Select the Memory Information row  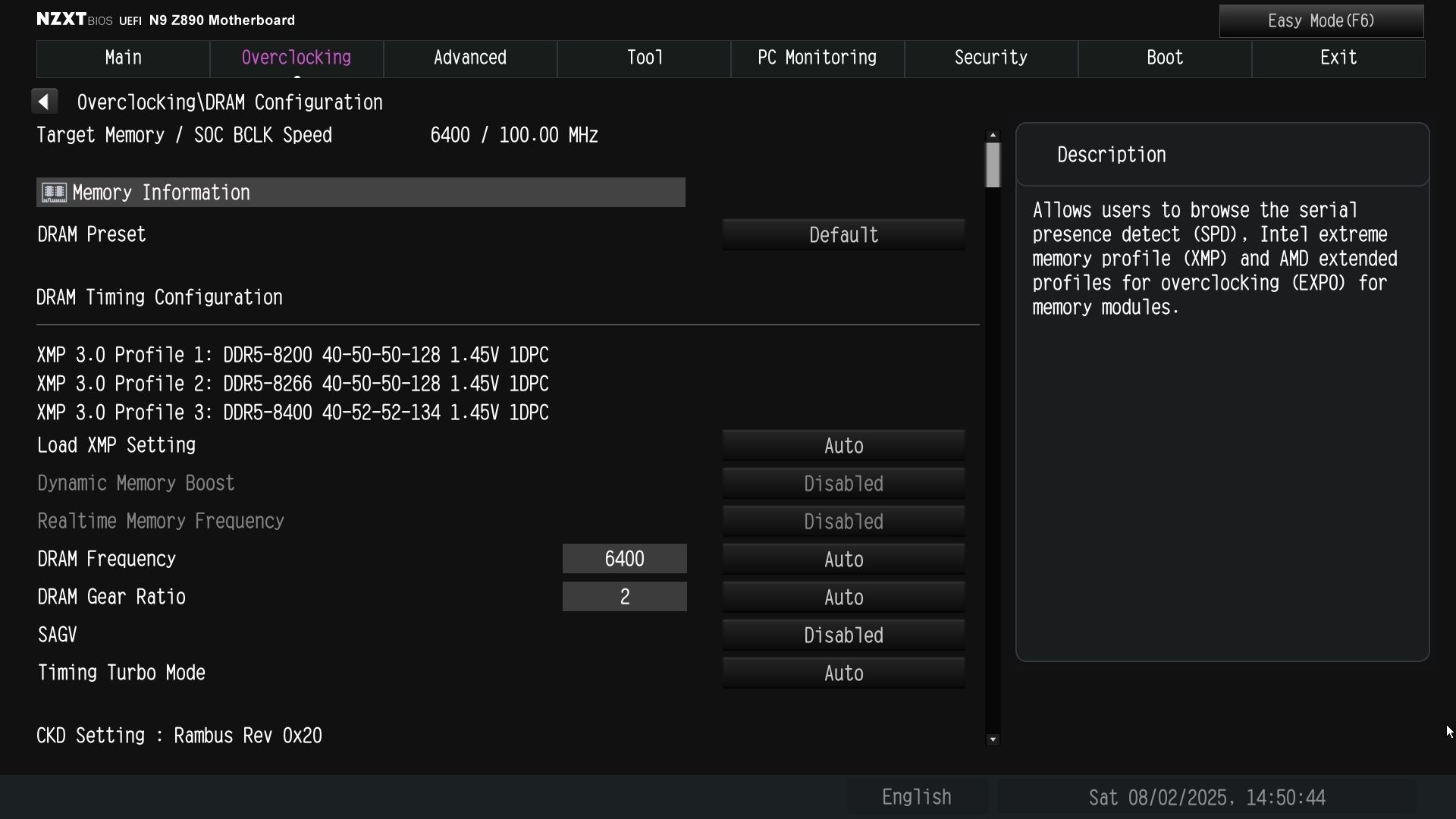click(361, 193)
